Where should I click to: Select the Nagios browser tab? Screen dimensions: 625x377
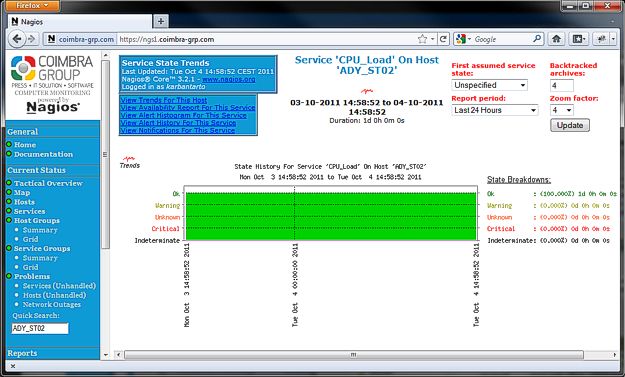tap(80, 22)
